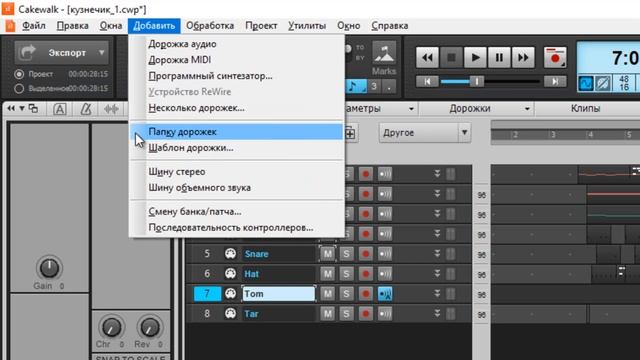This screenshot has height=360, width=640.
Task: Open the Обработка menu
Action: (x=210, y=26)
